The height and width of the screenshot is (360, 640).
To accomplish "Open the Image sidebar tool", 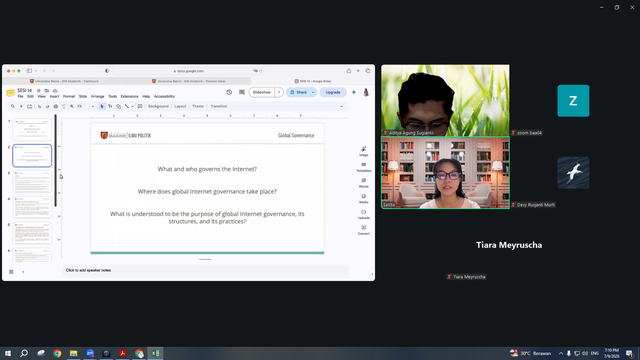I will 364,151.
